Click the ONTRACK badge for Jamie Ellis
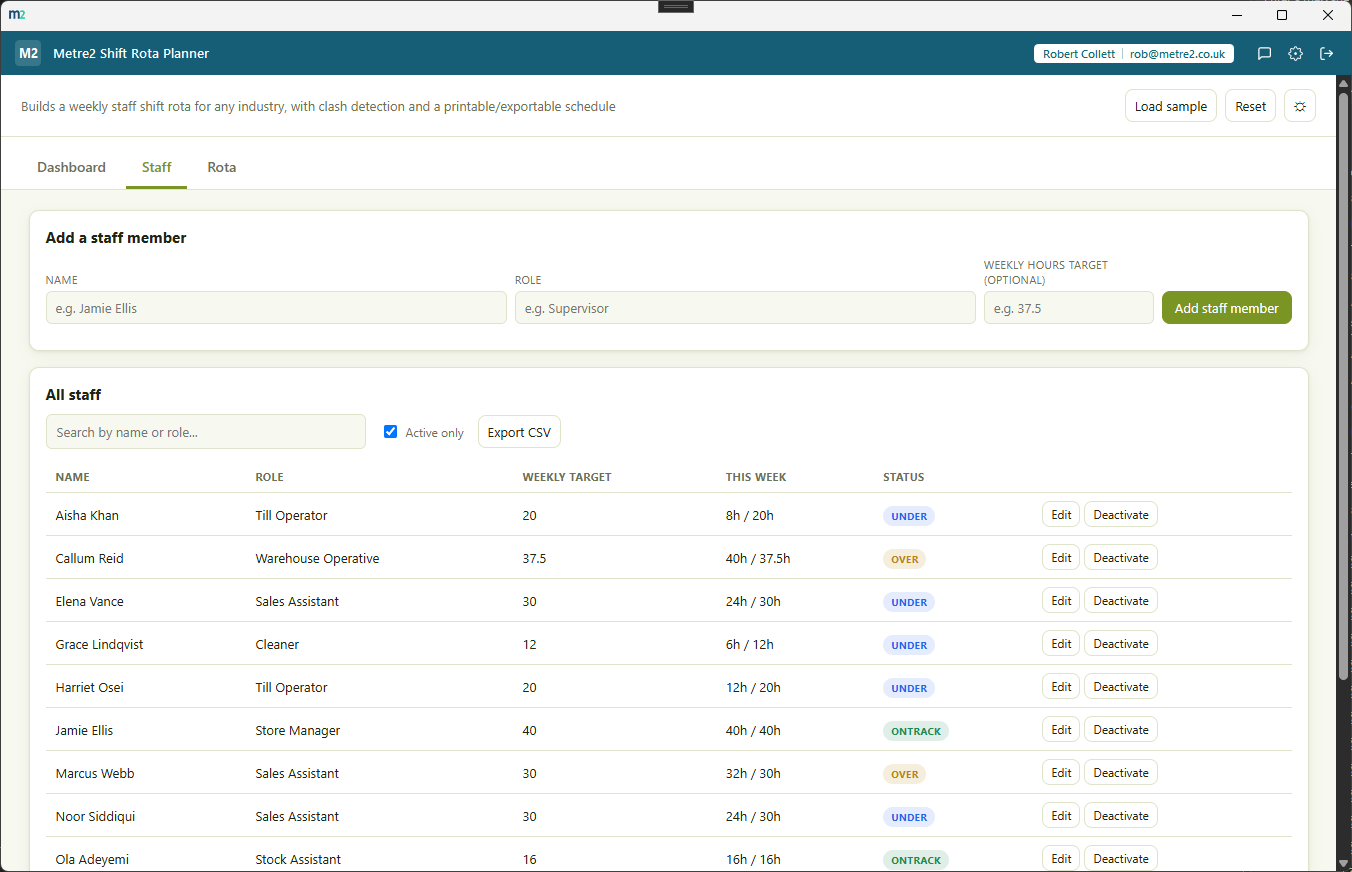Screen dimensions: 1352x872 [x=916, y=731]
